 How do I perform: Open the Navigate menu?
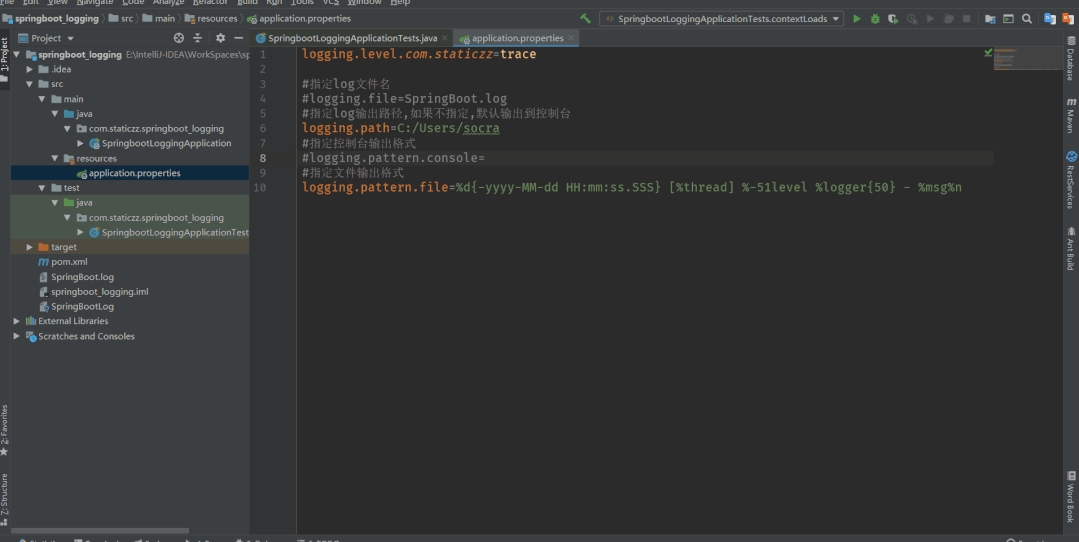pos(94,3)
